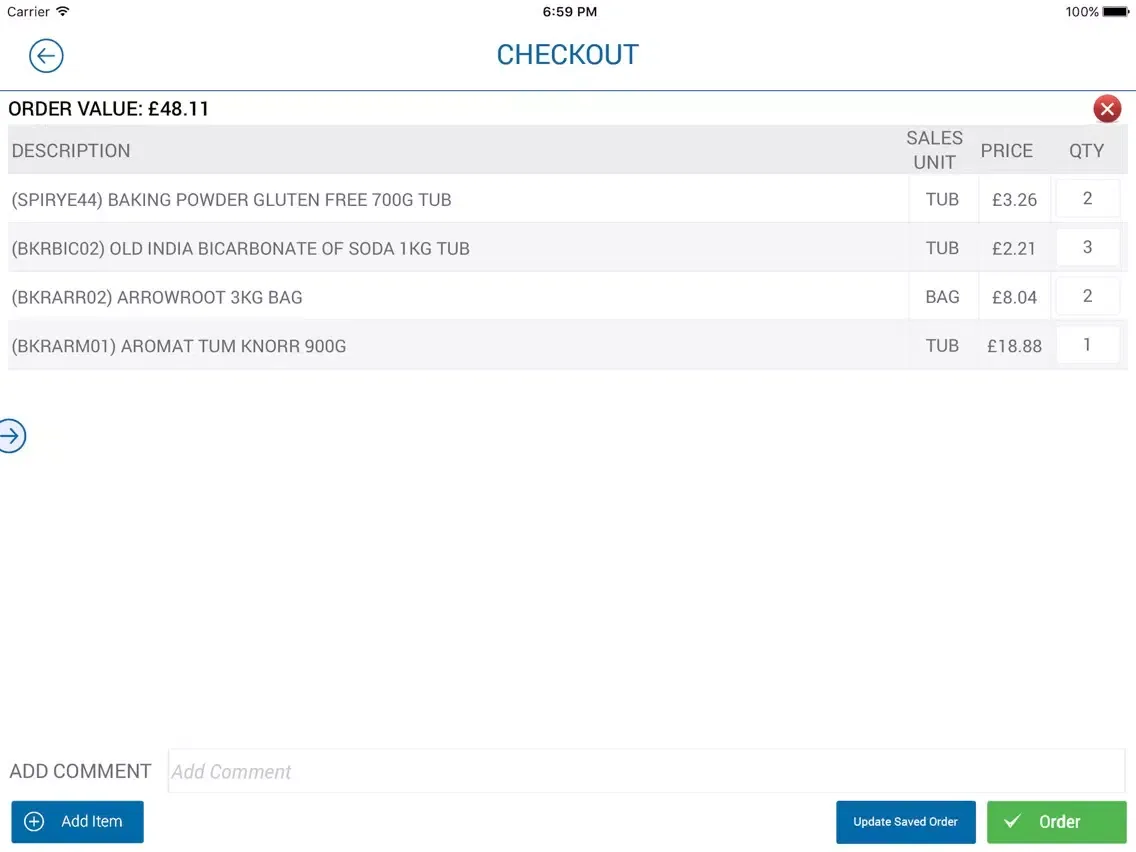Click Update Saved Order button
This screenshot has height=852, width=1136.
tap(906, 822)
